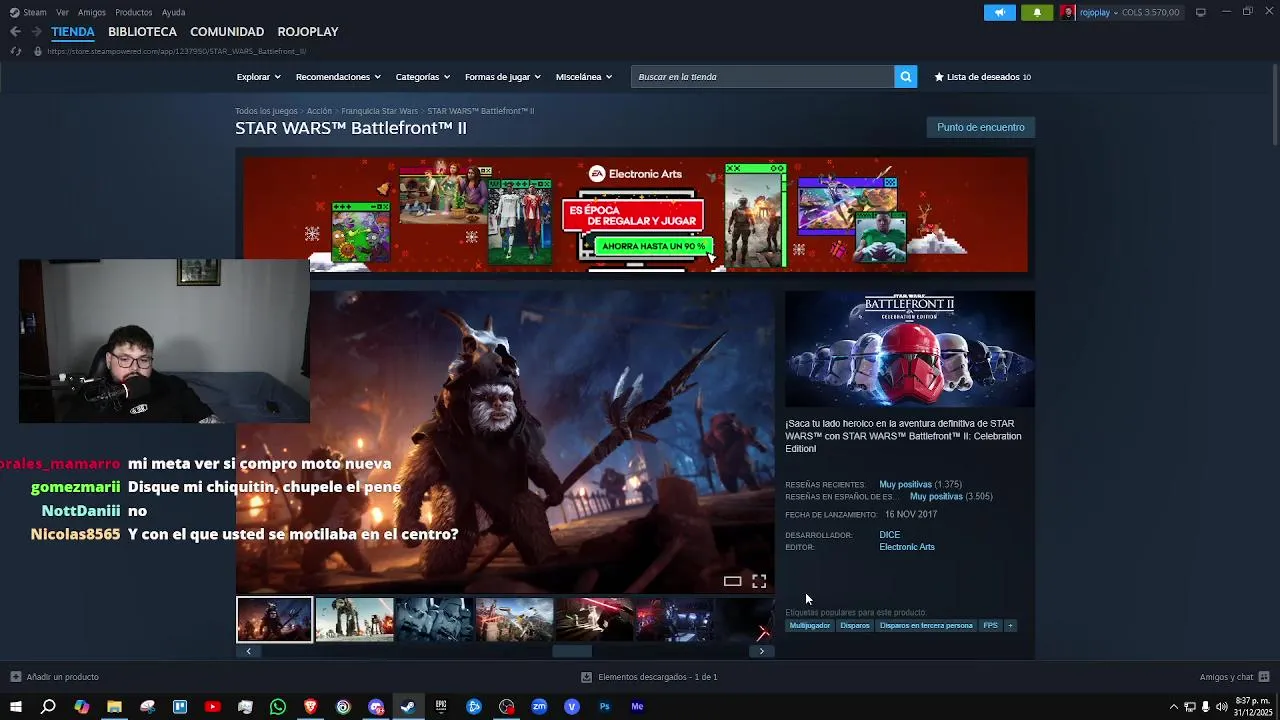Image resolution: width=1280 pixels, height=720 pixels.
Task: Click the rojoplay profile avatar
Action: pos(1068,12)
